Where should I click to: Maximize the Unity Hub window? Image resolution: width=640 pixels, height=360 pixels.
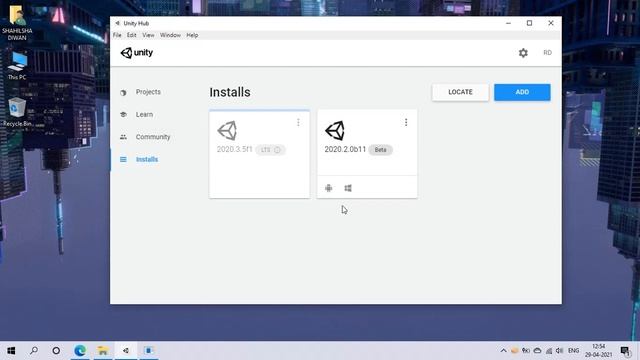click(x=529, y=23)
